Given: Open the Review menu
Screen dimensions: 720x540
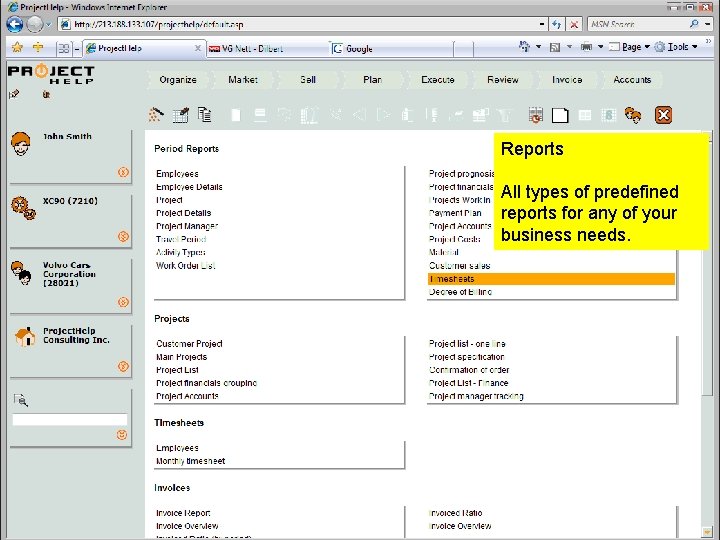Looking at the screenshot, I should point(502,79).
